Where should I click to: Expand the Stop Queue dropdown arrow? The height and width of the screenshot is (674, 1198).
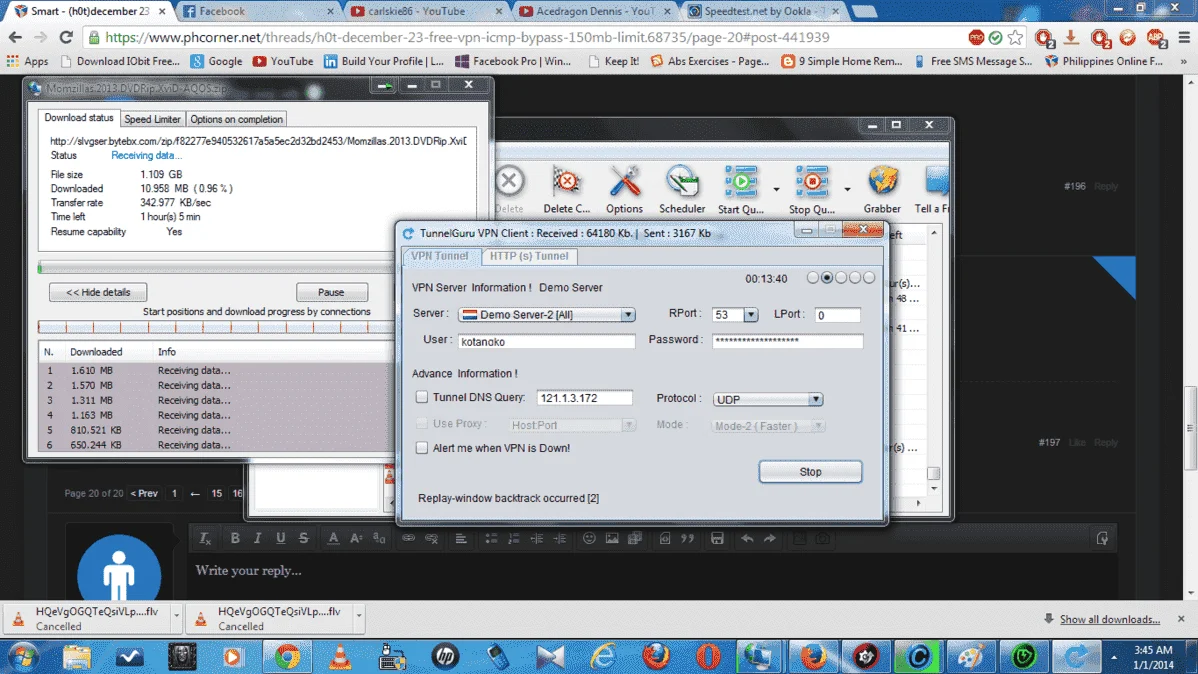click(847, 189)
